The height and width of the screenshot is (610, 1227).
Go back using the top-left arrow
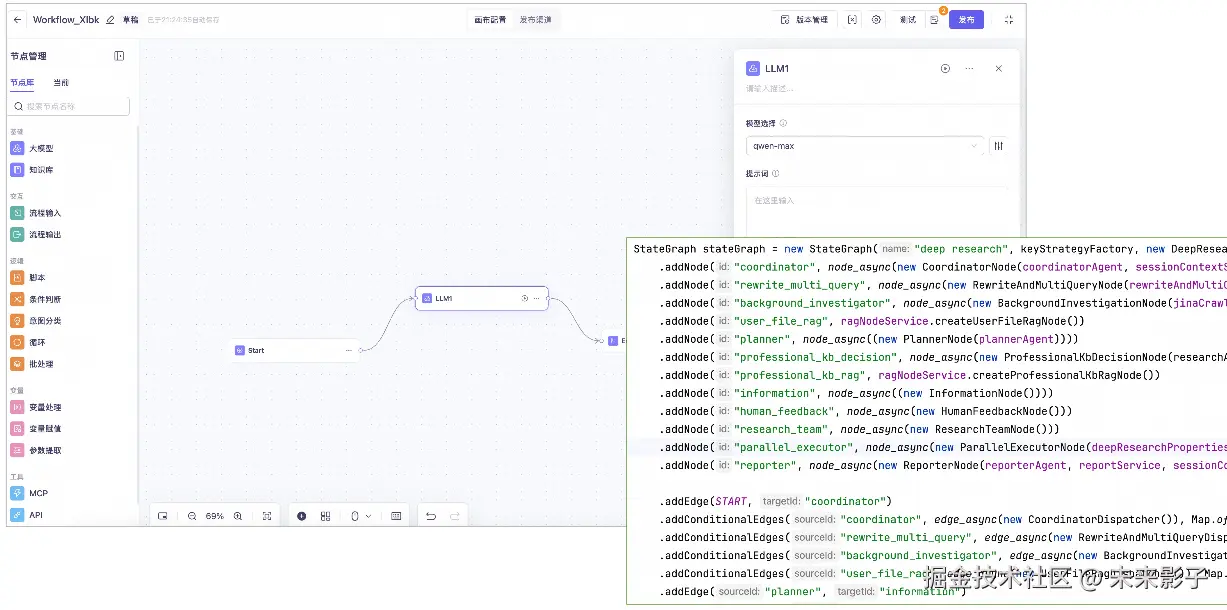coord(17,20)
